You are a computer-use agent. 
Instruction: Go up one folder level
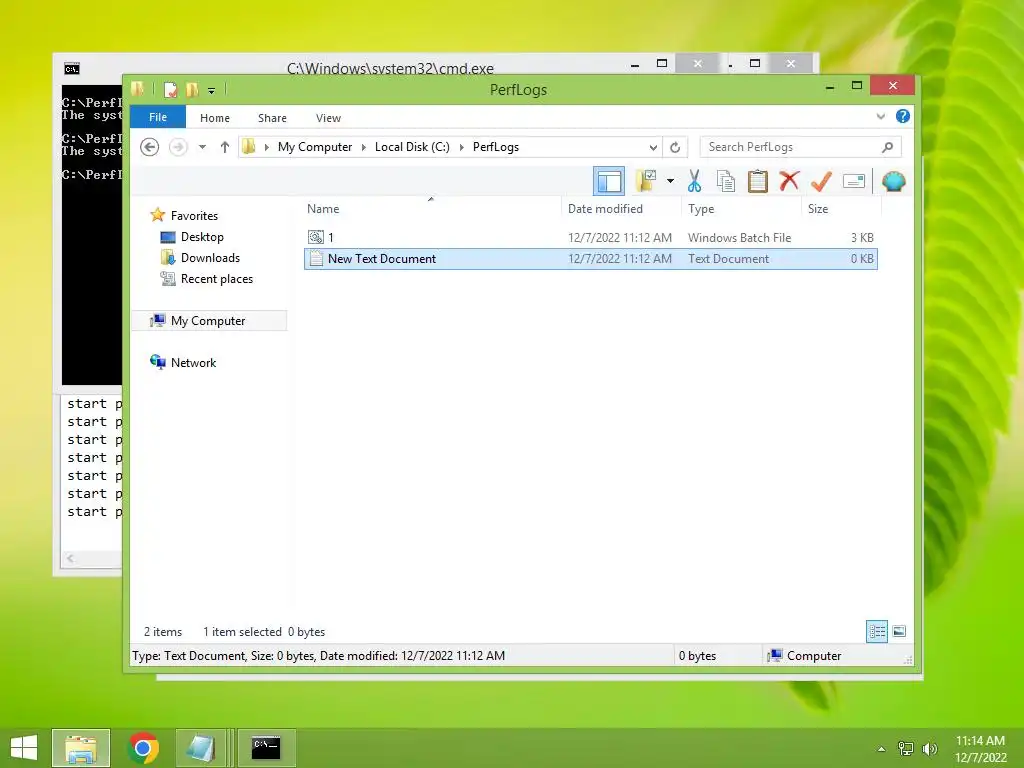pos(225,147)
